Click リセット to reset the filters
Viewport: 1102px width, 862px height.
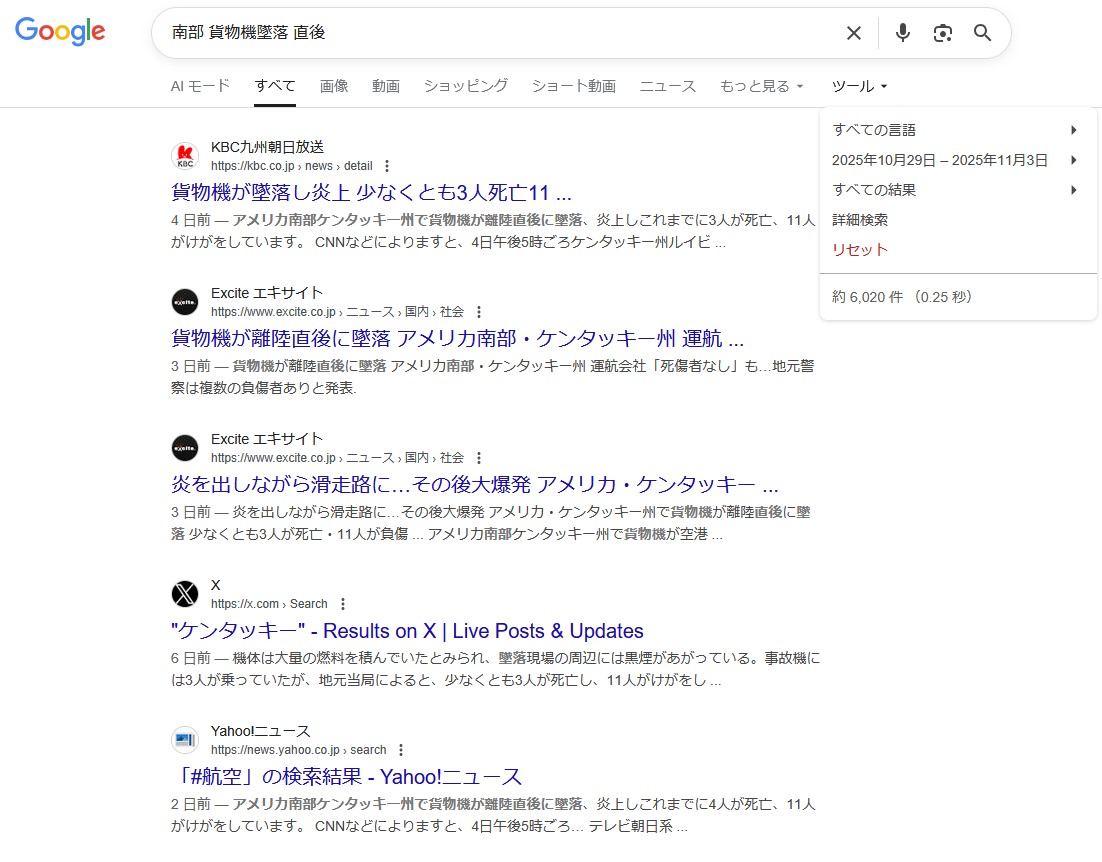coord(860,250)
